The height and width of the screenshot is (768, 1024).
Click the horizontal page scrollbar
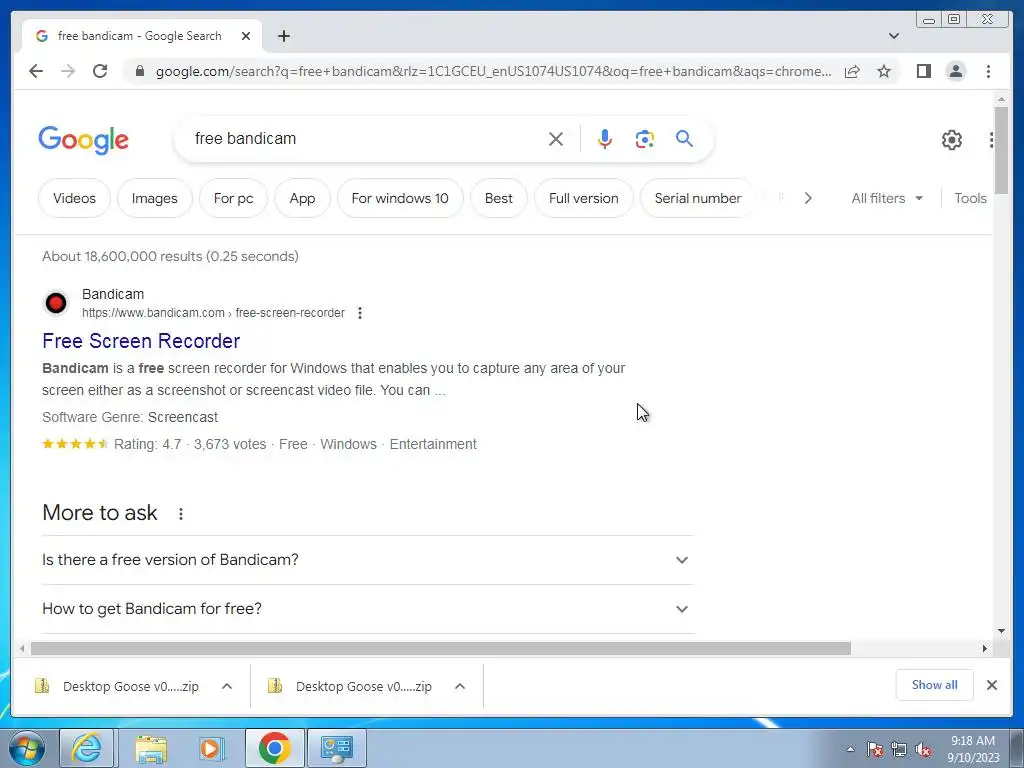[x=441, y=648]
